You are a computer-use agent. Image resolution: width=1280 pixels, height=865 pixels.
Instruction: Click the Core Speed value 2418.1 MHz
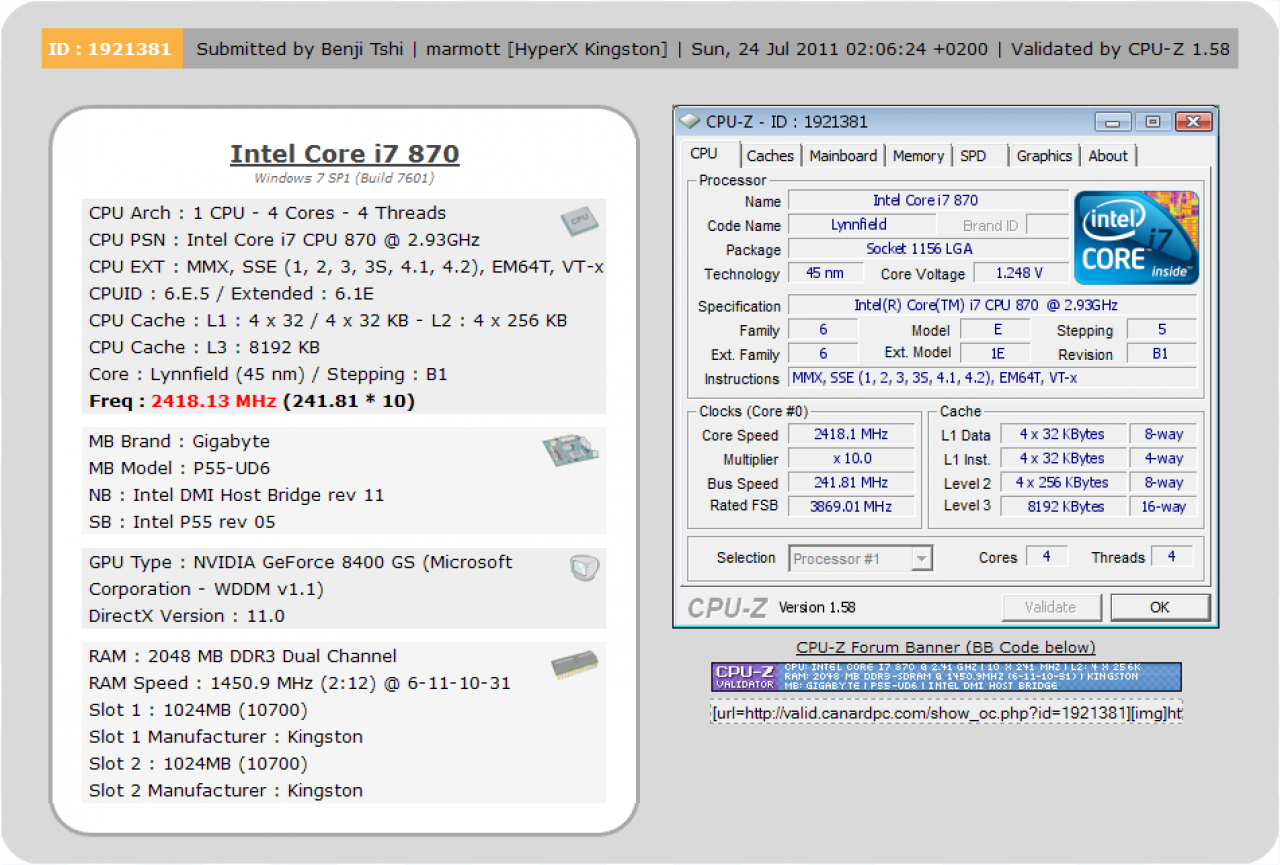point(850,434)
